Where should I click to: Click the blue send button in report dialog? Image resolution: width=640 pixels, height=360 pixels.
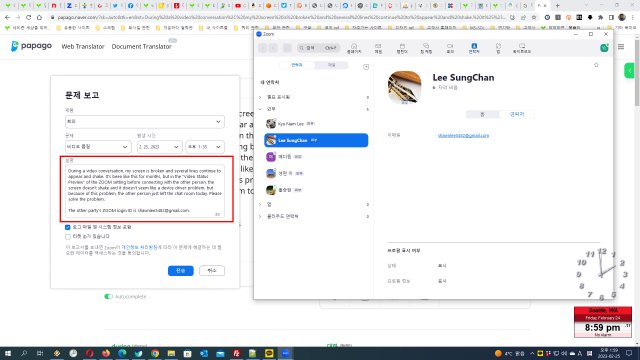click(180, 271)
